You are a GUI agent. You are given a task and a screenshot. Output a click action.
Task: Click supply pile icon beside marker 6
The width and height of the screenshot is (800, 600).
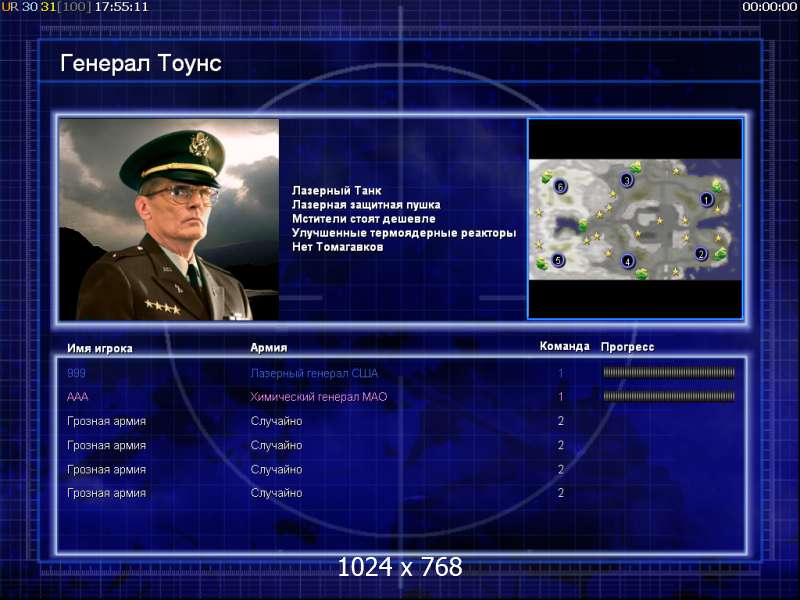tap(546, 177)
